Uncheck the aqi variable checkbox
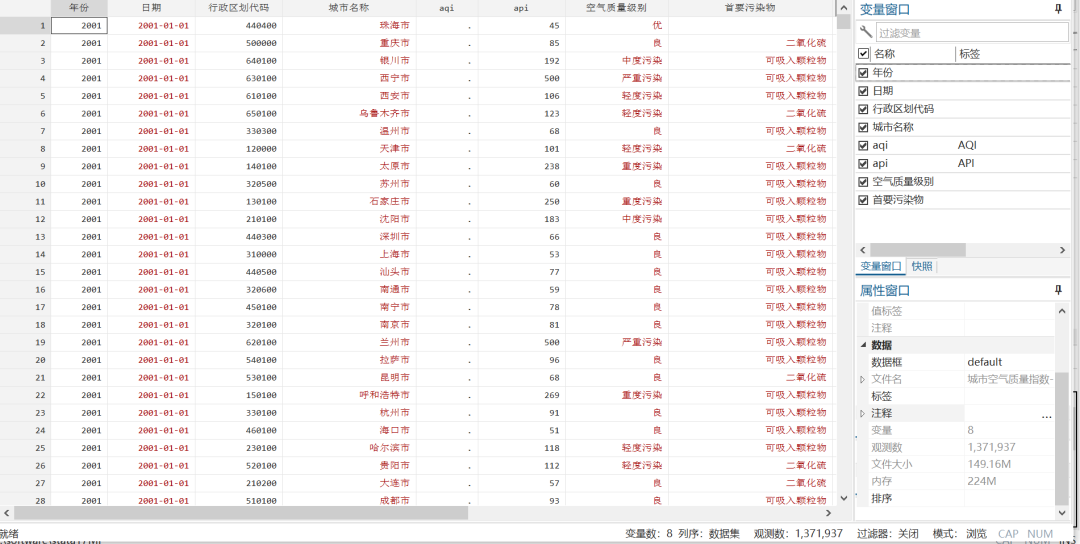Image resolution: width=1080 pixels, height=544 pixels. pyautogui.click(x=863, y=145)
